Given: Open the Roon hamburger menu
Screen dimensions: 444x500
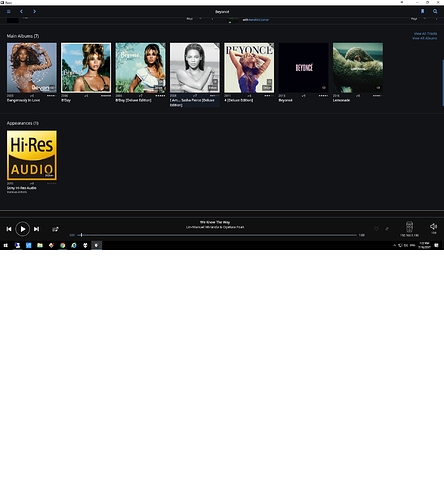Looking at the screenshot, I should click(9, 11).
